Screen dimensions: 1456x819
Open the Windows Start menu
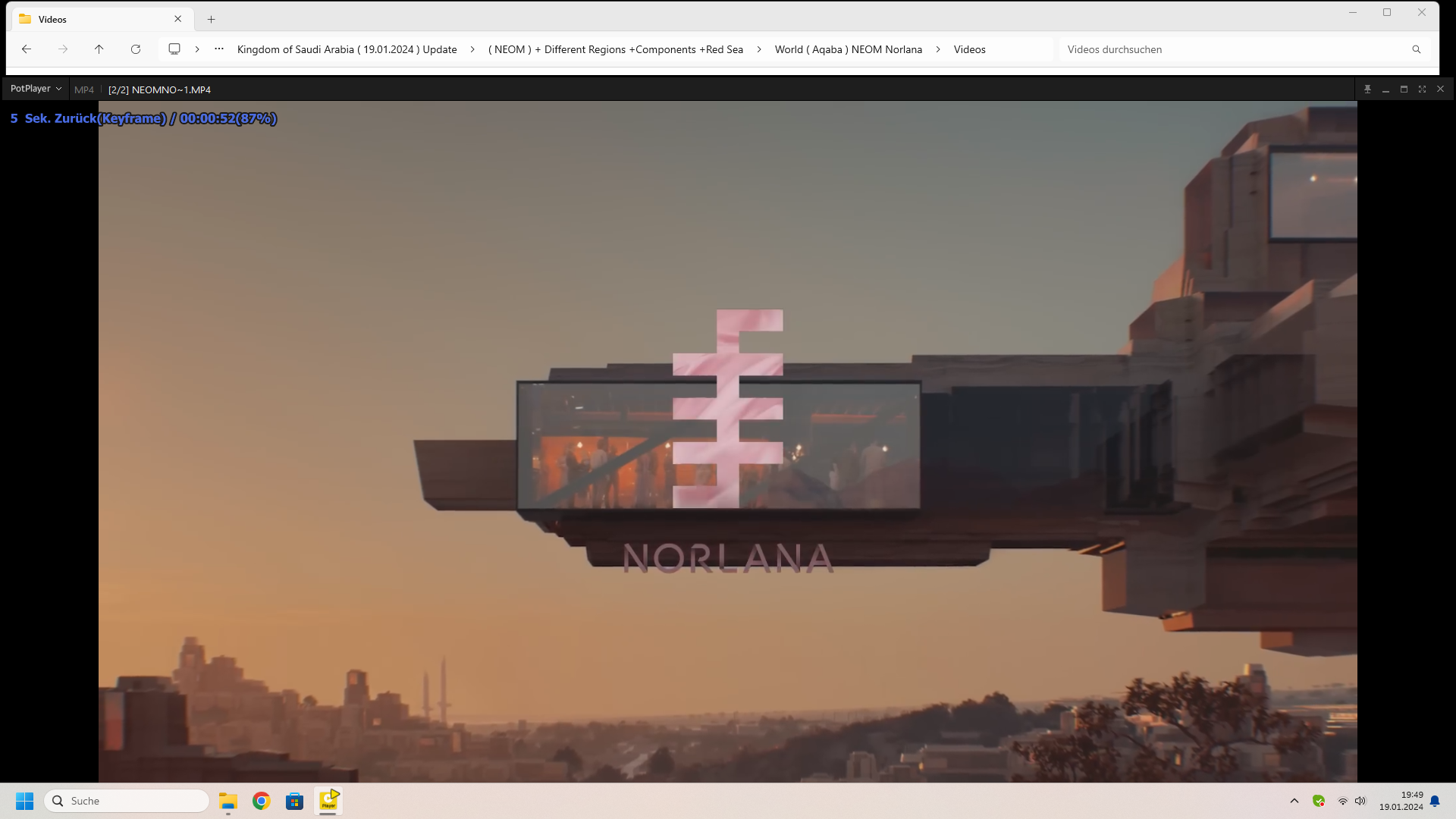pos(25,801)
